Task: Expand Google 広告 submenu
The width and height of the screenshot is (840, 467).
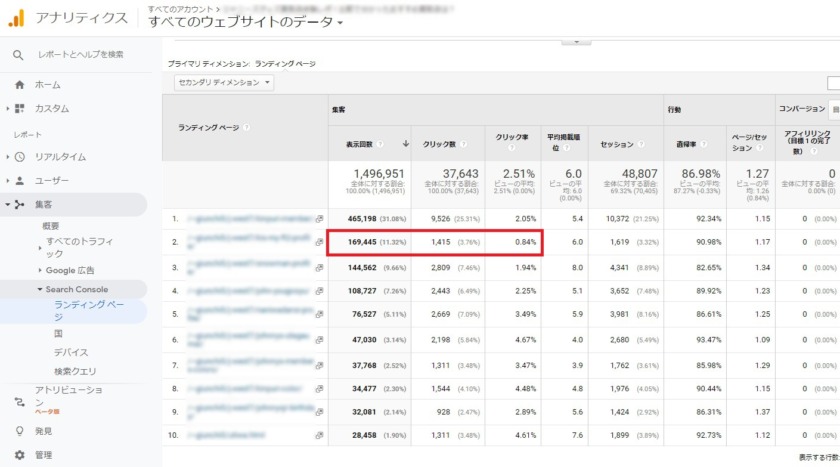Action: pyautogui.click(x=40, y=270)
